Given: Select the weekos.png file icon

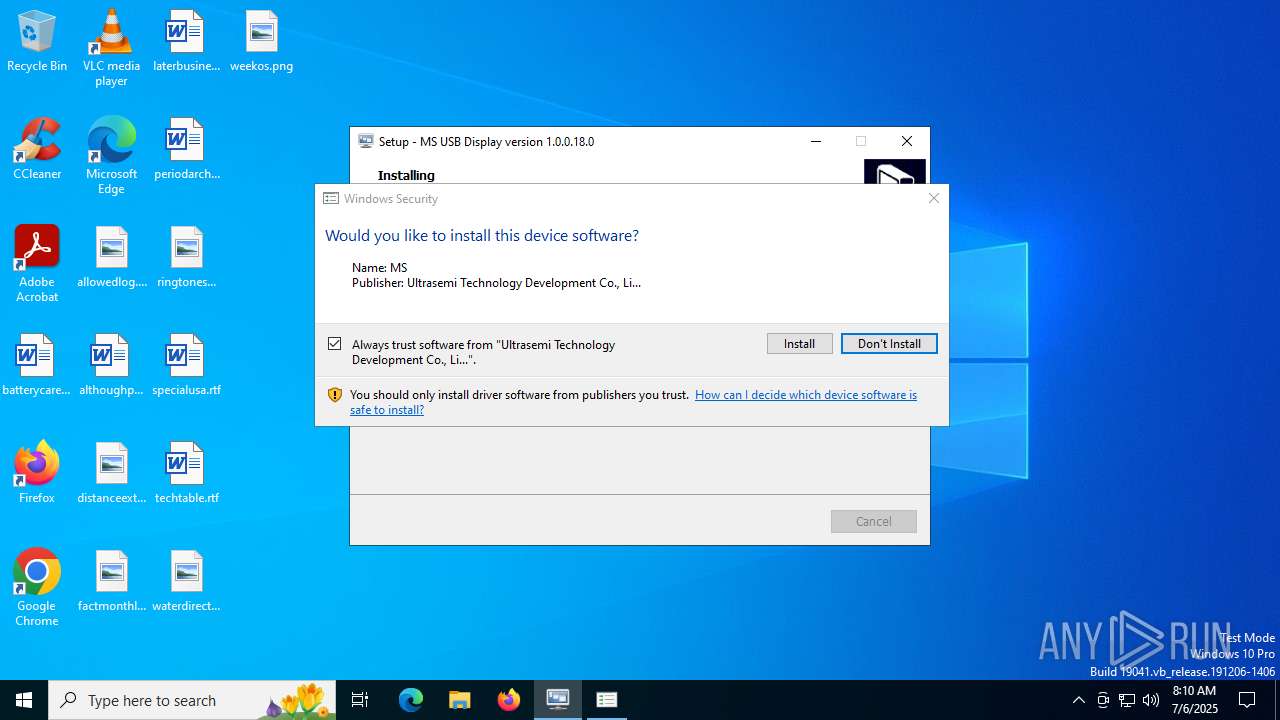Looking at the screenshot, I should [x=261, y=42].
